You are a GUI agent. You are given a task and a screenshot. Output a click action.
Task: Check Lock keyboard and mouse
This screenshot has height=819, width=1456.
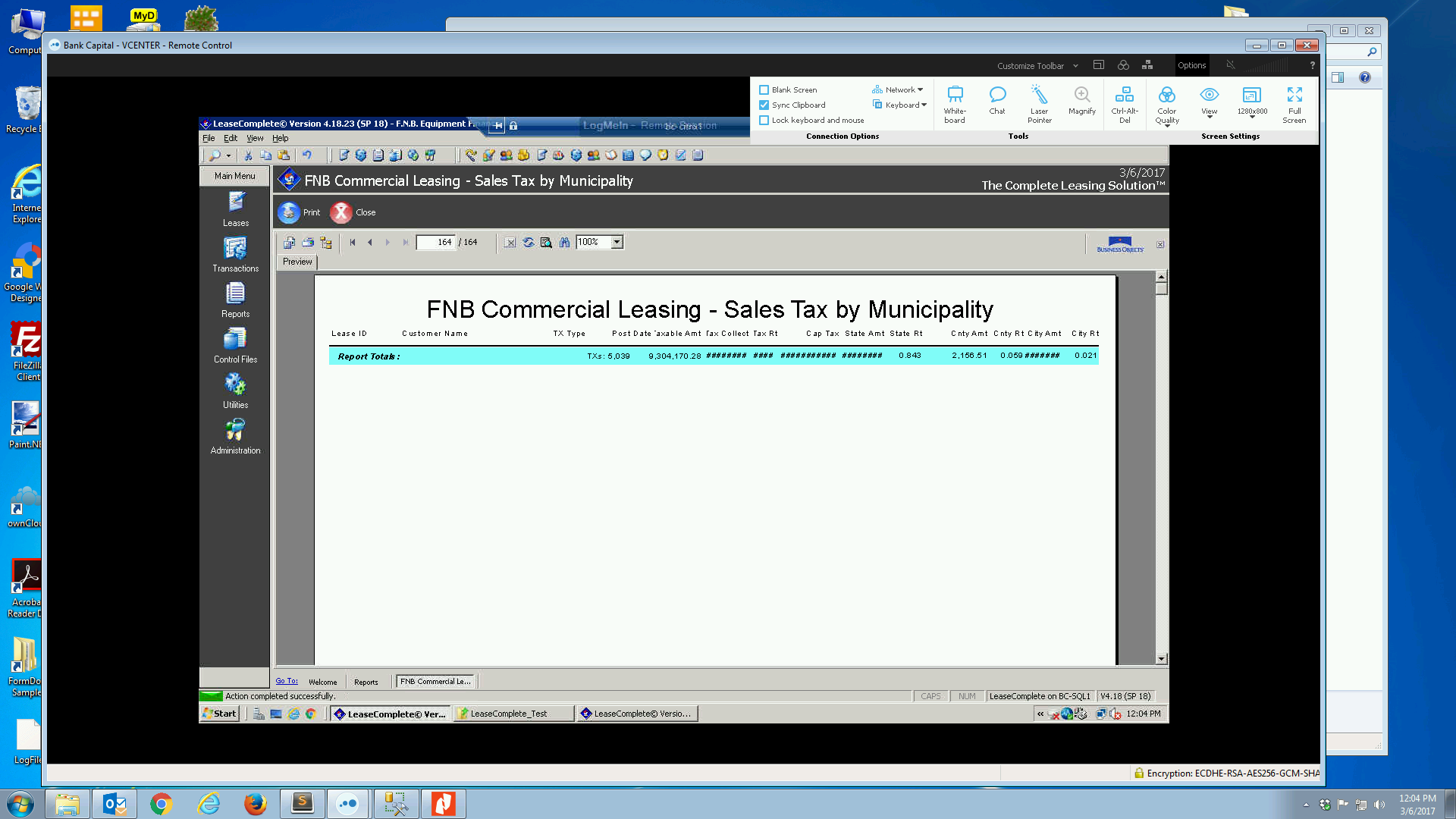tap(764, 120)
